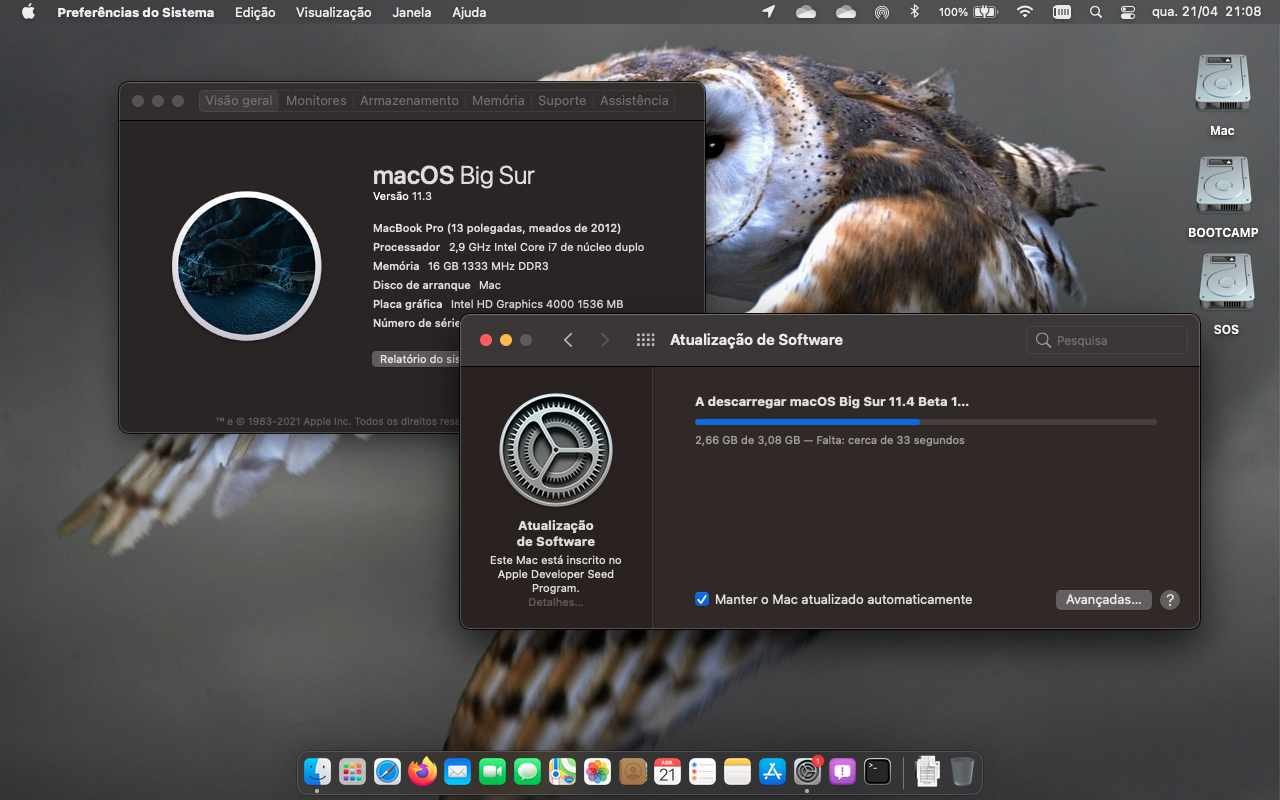The width and height of the screenshot is (1280, 800).
Task: Open Notes from the Dock
Action: (x=737, y=771)
